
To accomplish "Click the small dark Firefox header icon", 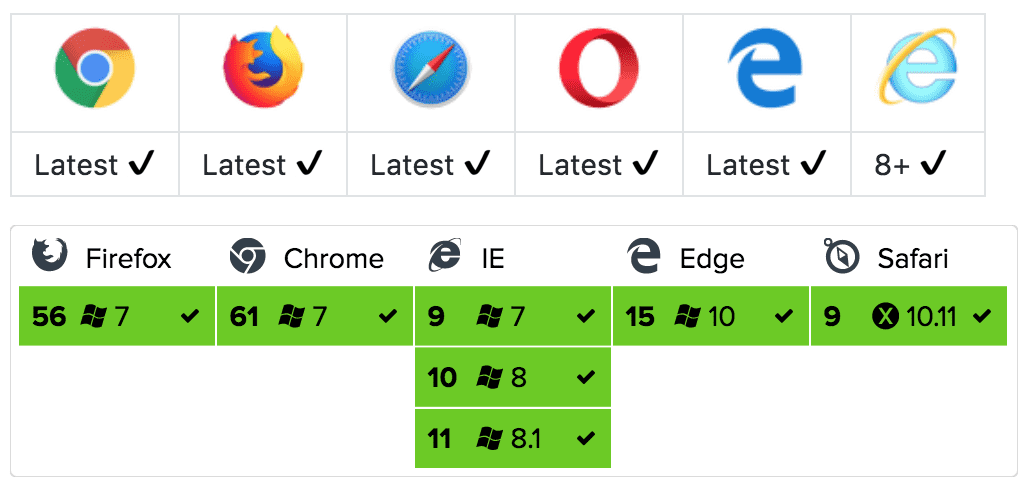I will pos(50,255).
